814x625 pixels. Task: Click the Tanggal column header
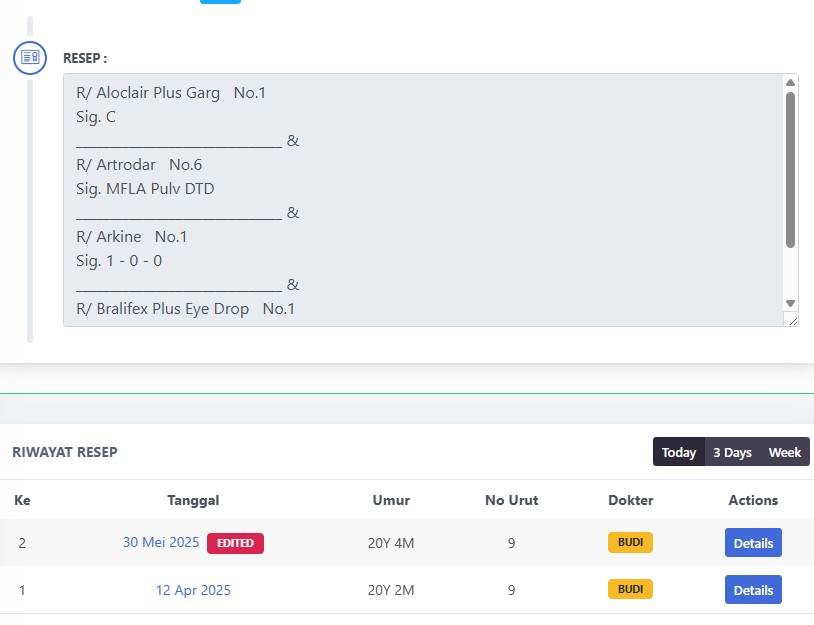pyautogui.click(x=193, y=500)
